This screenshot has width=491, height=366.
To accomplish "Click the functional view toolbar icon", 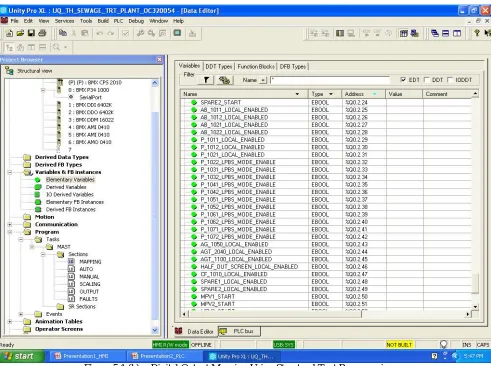I will tap(20, 48).
